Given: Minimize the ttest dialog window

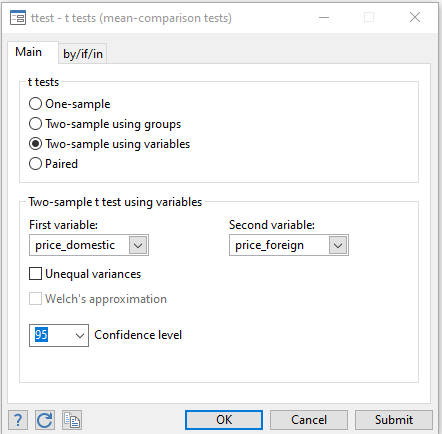Looking at the screenshot, I should [324, 17].
